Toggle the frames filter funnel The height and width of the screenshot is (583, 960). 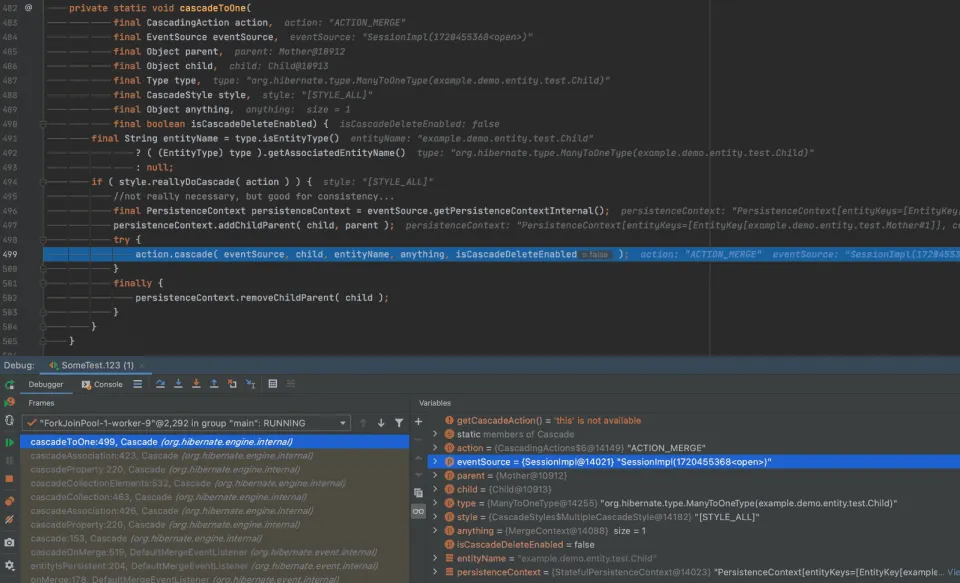(x=399, y=423)
